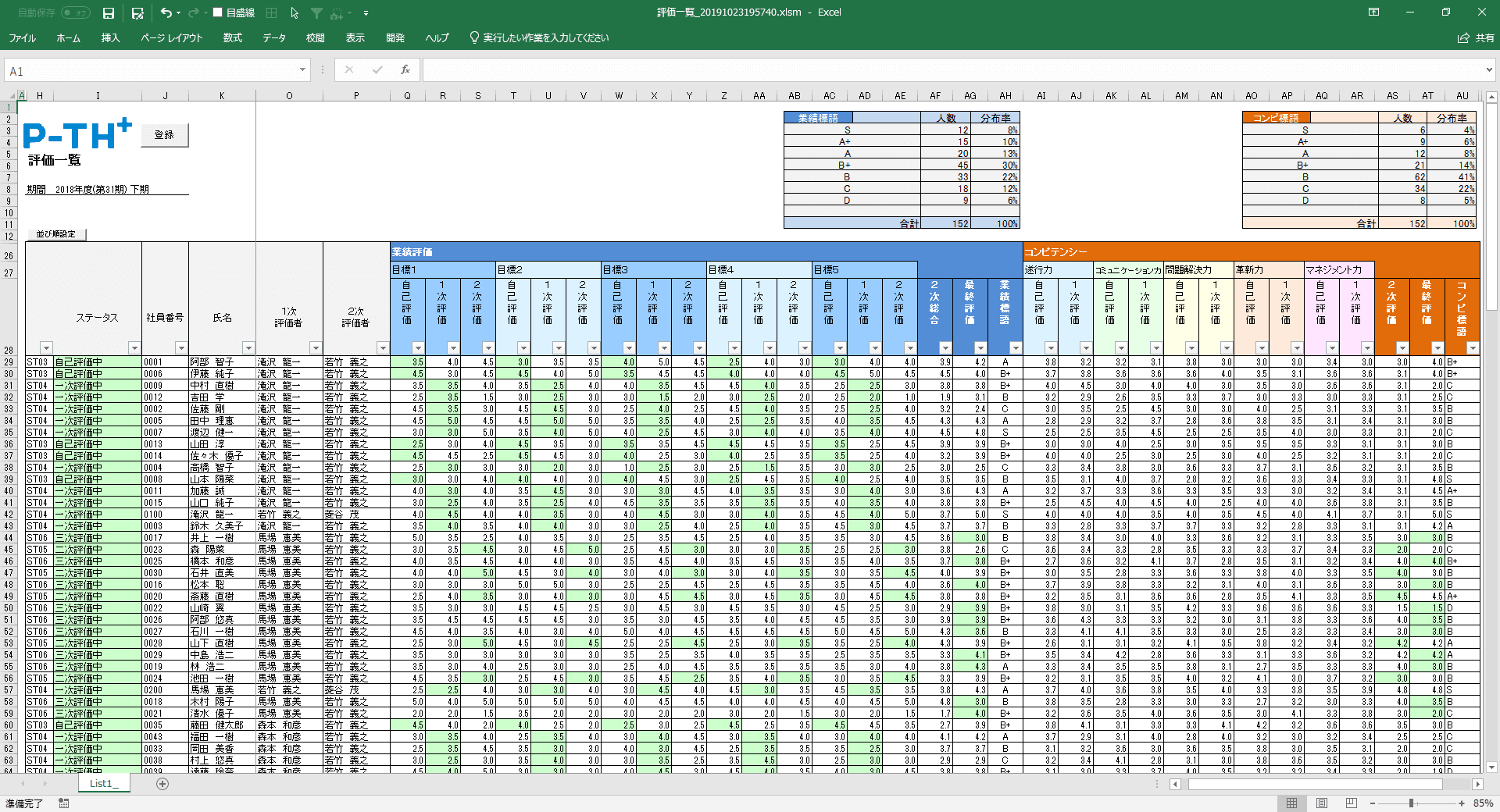
Task: Open the データ ribbon tab
Action: click(x=273, y=37)
